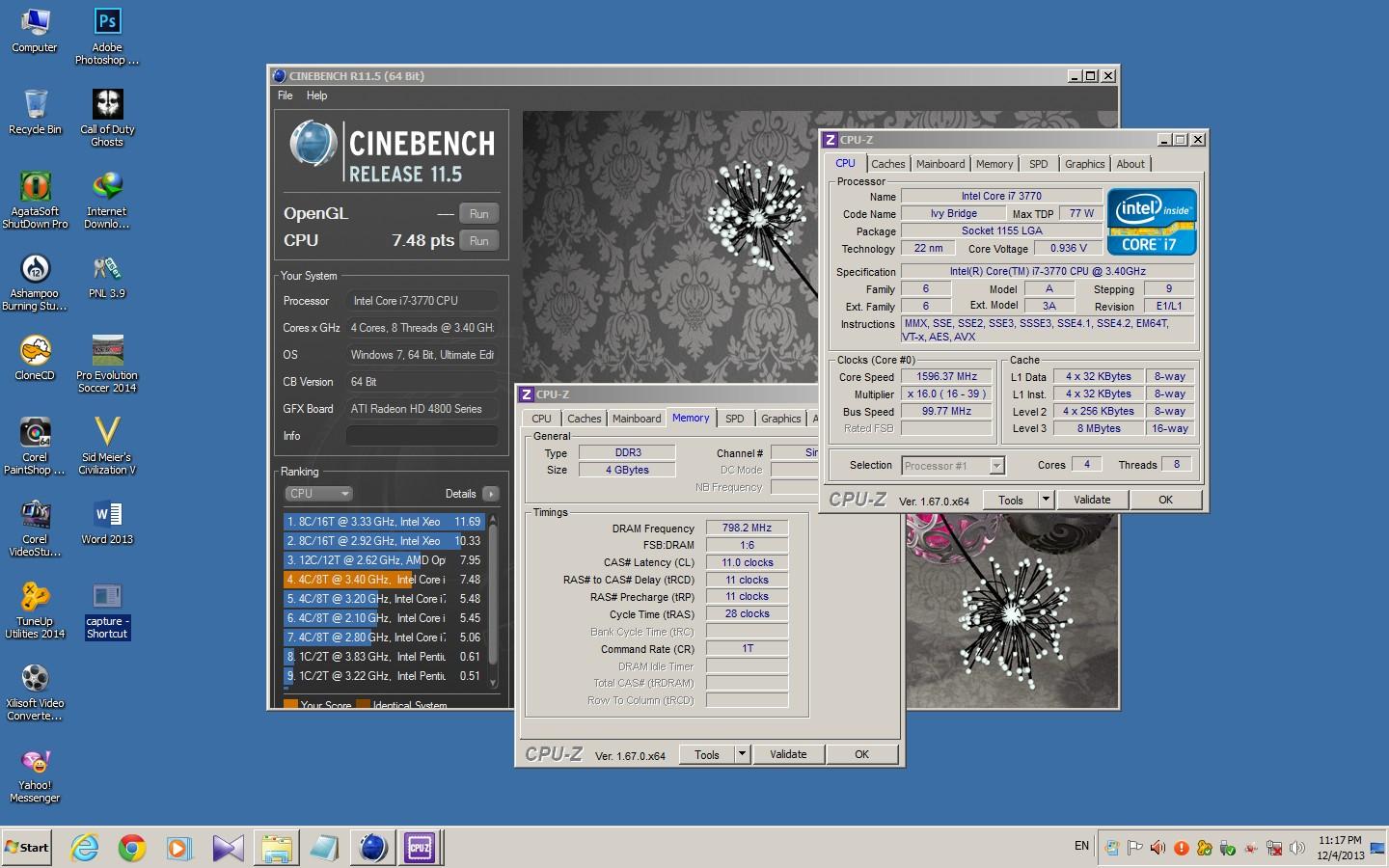Open Word 2013 desktop shortcut
The width and height of the screenshot is (1389, 868).
107,522
